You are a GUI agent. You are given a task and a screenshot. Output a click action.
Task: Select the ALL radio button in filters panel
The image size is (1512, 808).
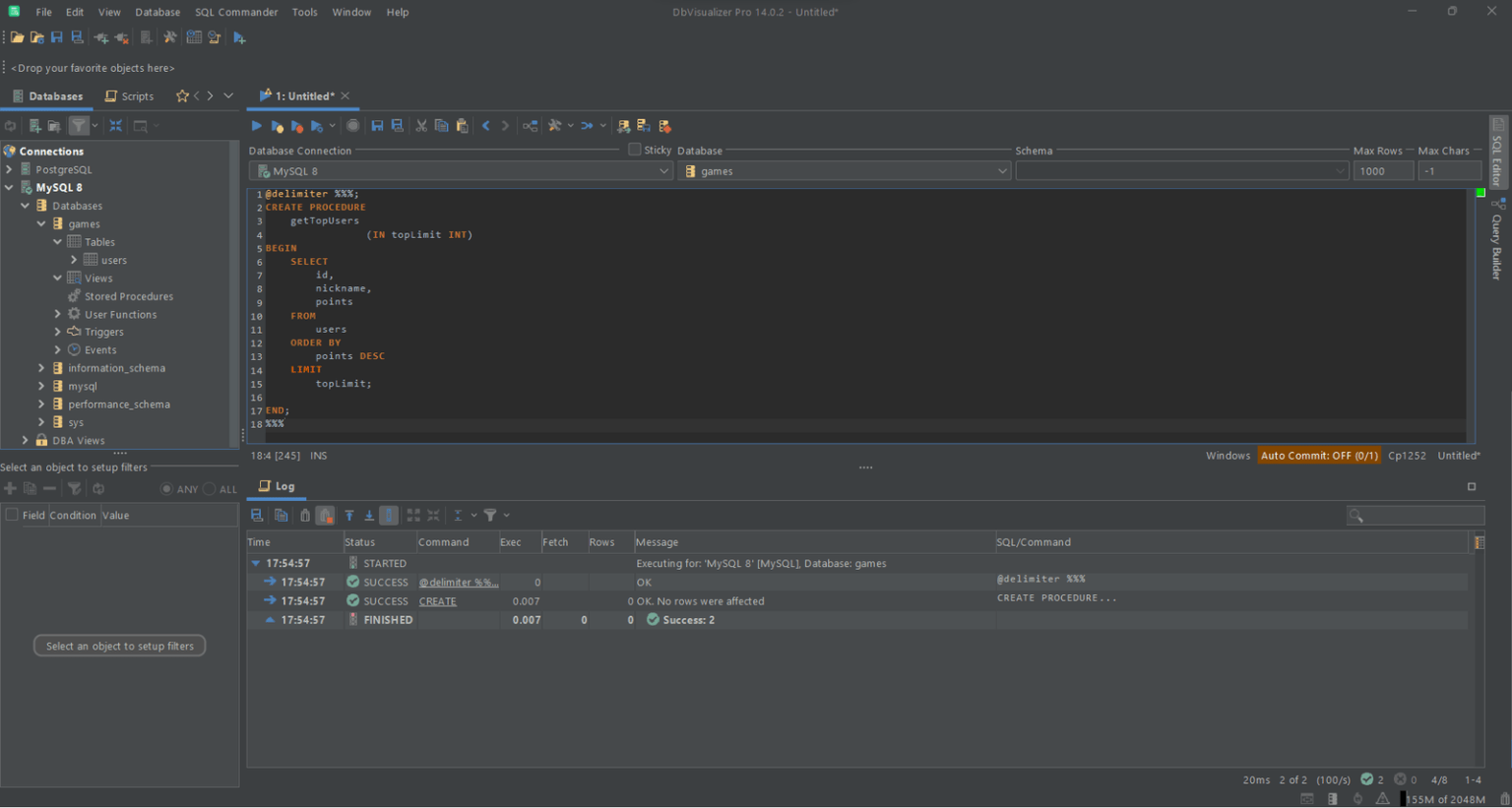(x=208, y=488)
